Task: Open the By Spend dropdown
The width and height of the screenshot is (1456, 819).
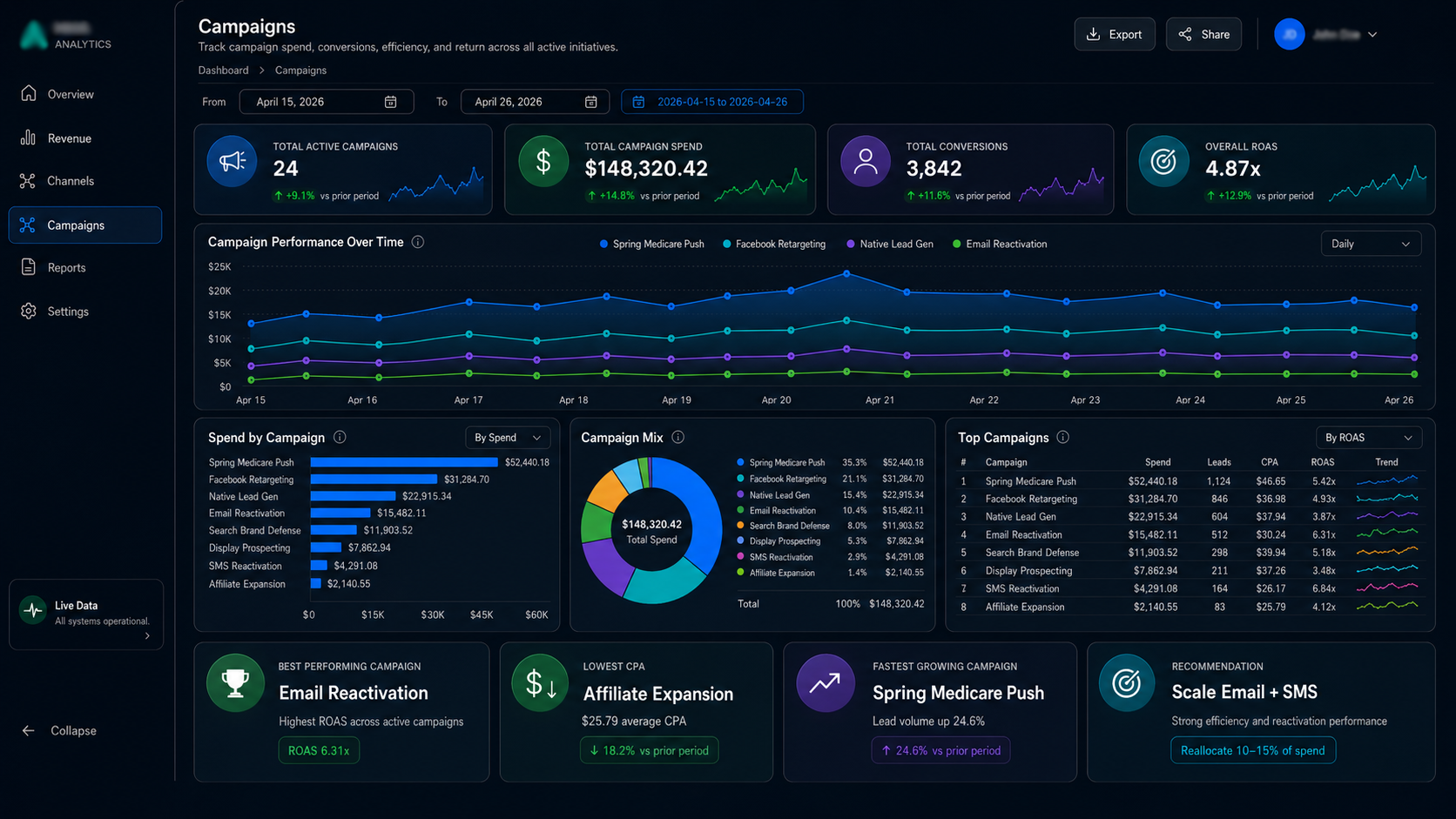Action: click(508, 438)
